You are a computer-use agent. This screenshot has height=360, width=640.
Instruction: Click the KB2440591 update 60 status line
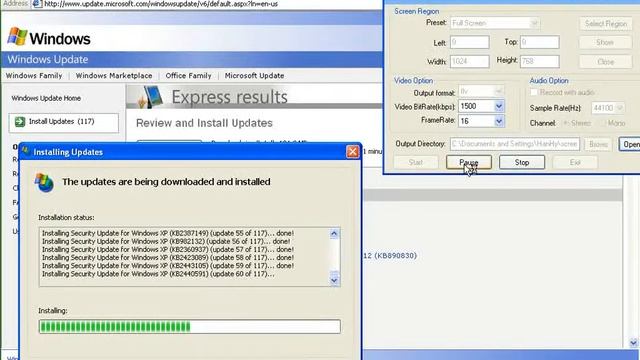[158, 274]
